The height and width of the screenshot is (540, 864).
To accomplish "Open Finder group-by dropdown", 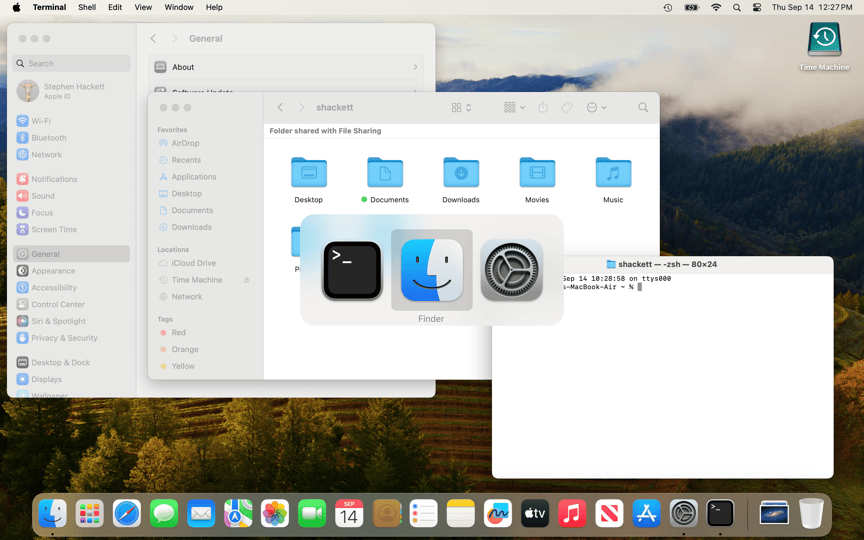I will click(514, 107).
